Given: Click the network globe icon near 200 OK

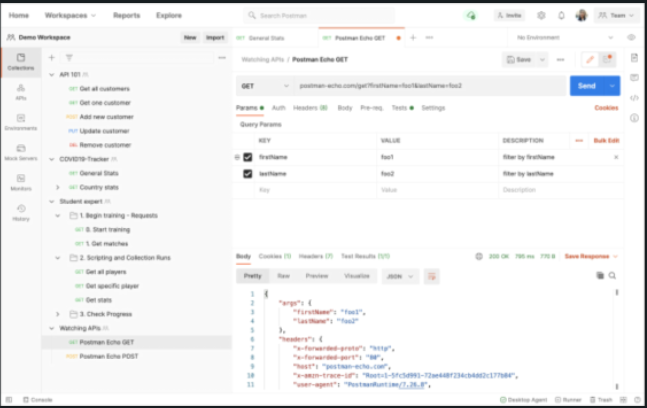Looking at the screenshot, I should [x=479, y=257].
